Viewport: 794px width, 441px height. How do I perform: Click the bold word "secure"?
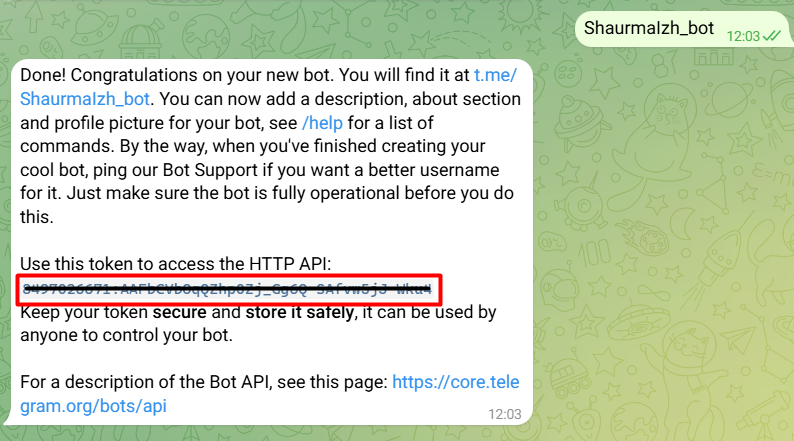(179, 312)
